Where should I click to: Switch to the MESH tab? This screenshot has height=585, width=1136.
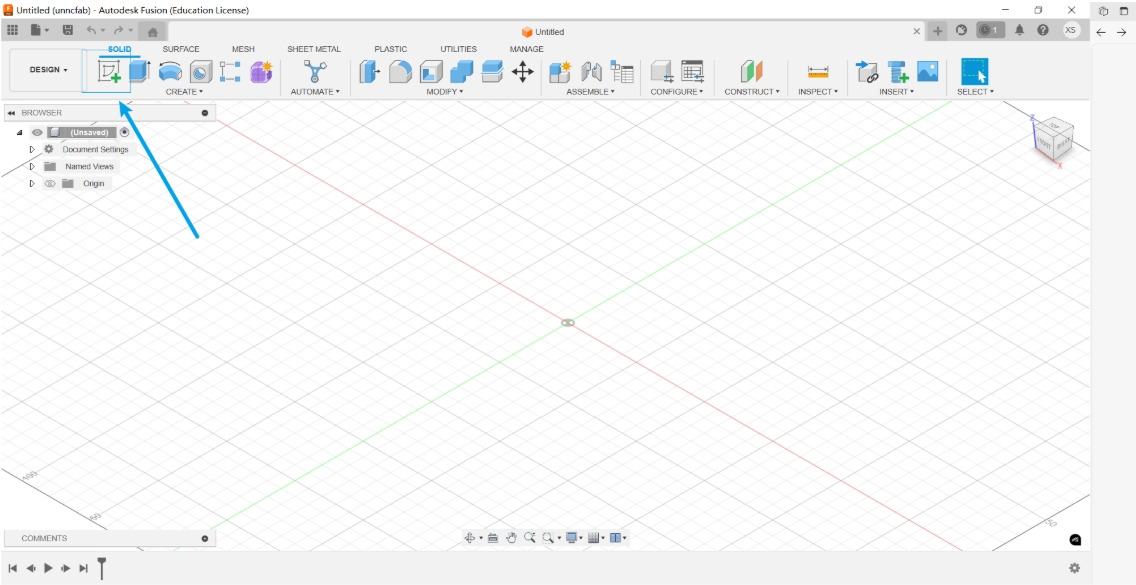[x=243, y=49]
